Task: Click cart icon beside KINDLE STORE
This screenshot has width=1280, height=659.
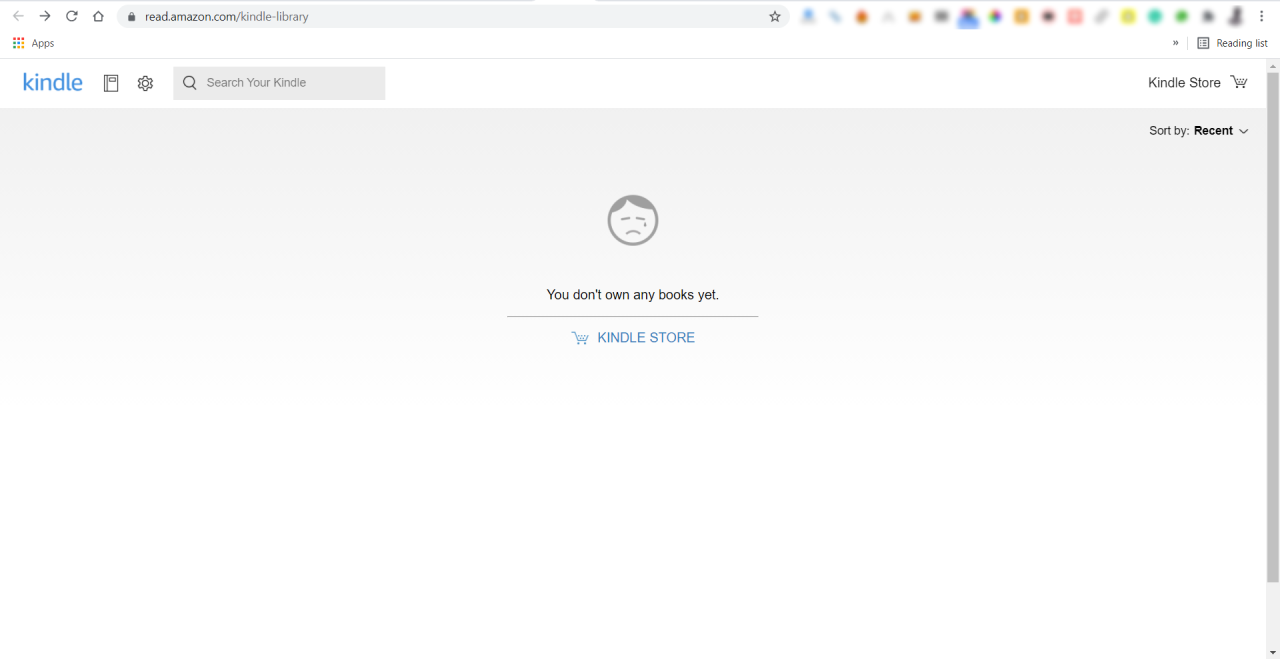Action: [x=580, y=338]
